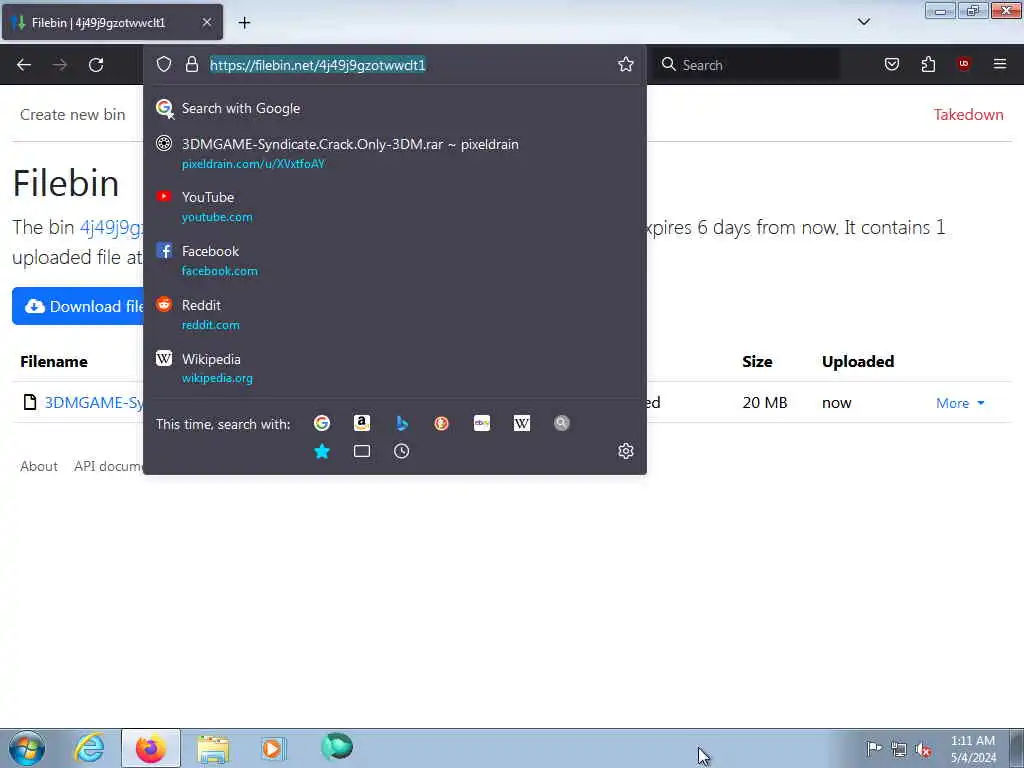Reload the current Filebin page

[96, 65]
